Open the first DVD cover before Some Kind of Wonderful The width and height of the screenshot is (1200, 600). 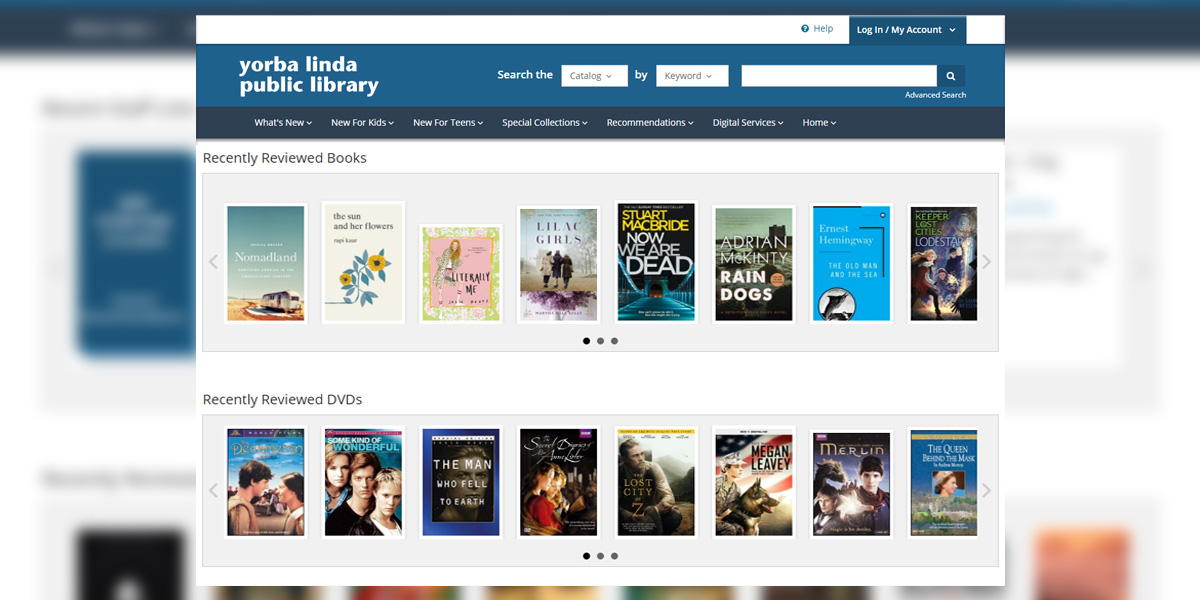(266, 483)
